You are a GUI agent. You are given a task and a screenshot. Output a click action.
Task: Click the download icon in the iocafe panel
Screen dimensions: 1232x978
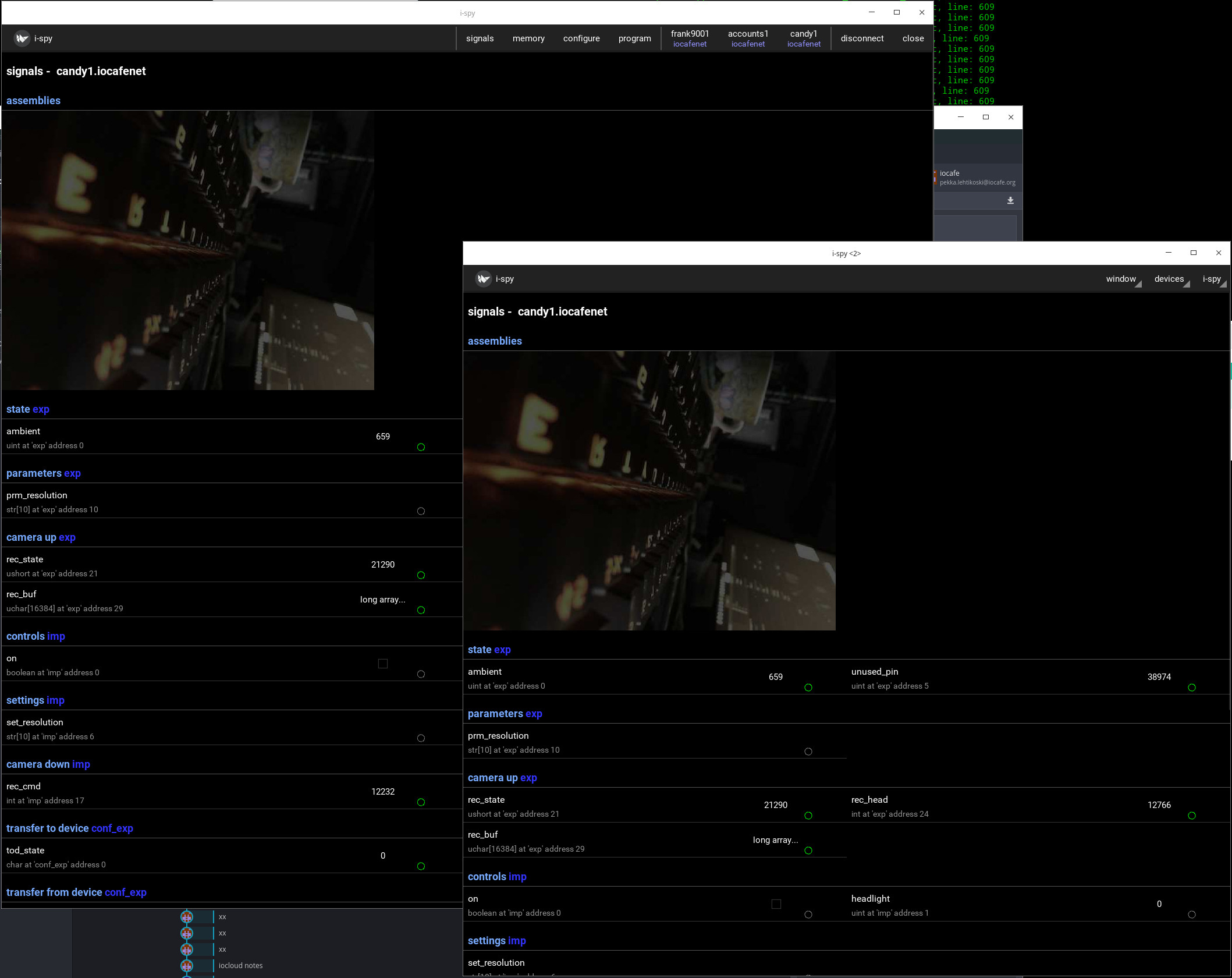[x=1010, y=200]
